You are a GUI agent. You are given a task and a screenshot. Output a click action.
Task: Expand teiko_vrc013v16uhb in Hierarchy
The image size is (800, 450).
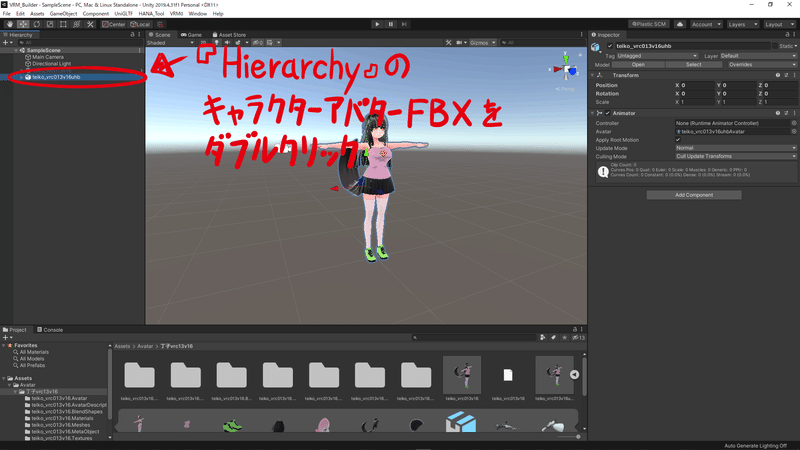click(x=21, y=77)
